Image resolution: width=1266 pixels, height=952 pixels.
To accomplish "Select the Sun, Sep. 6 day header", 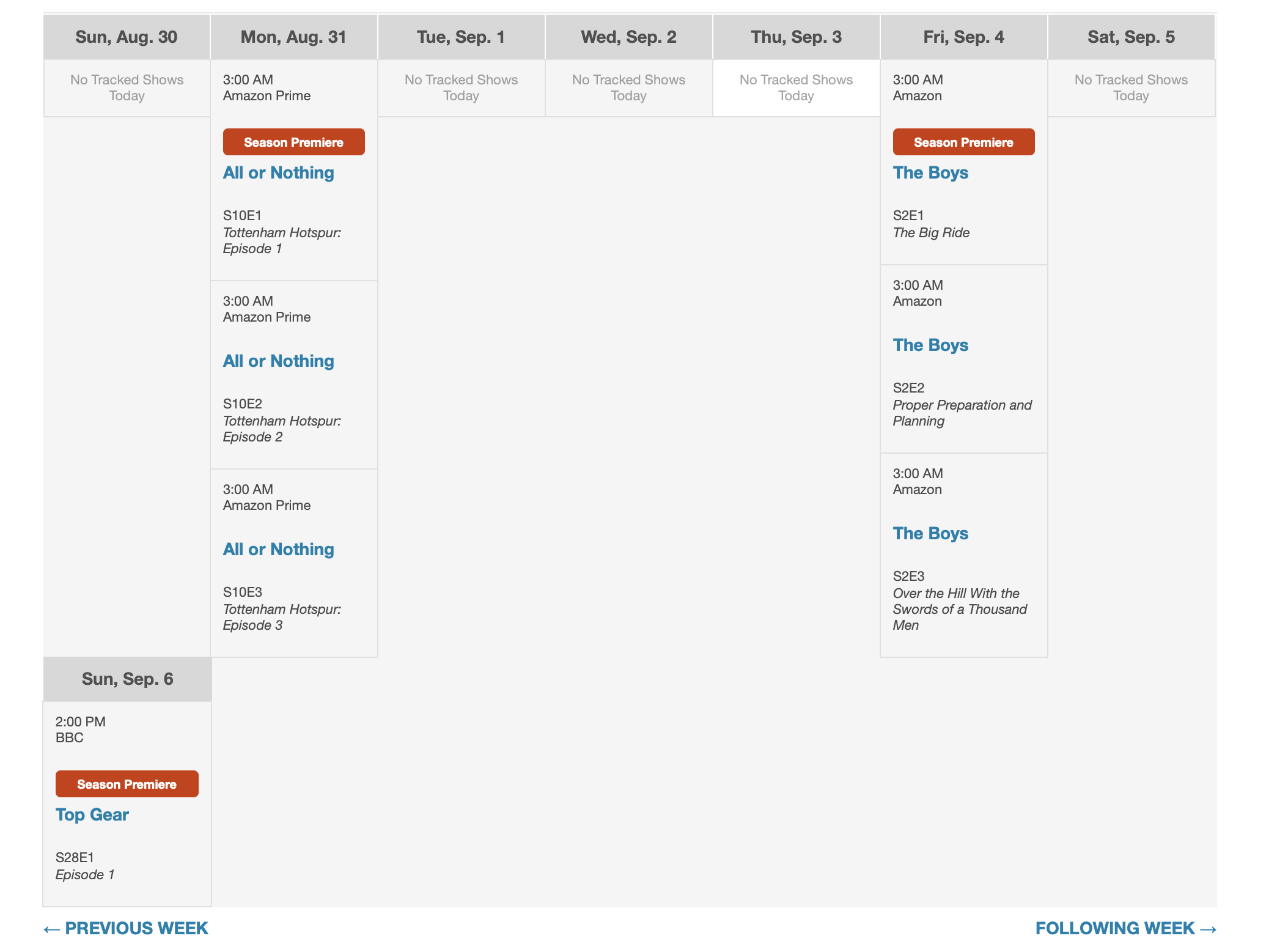I will [x=127, y=679].
